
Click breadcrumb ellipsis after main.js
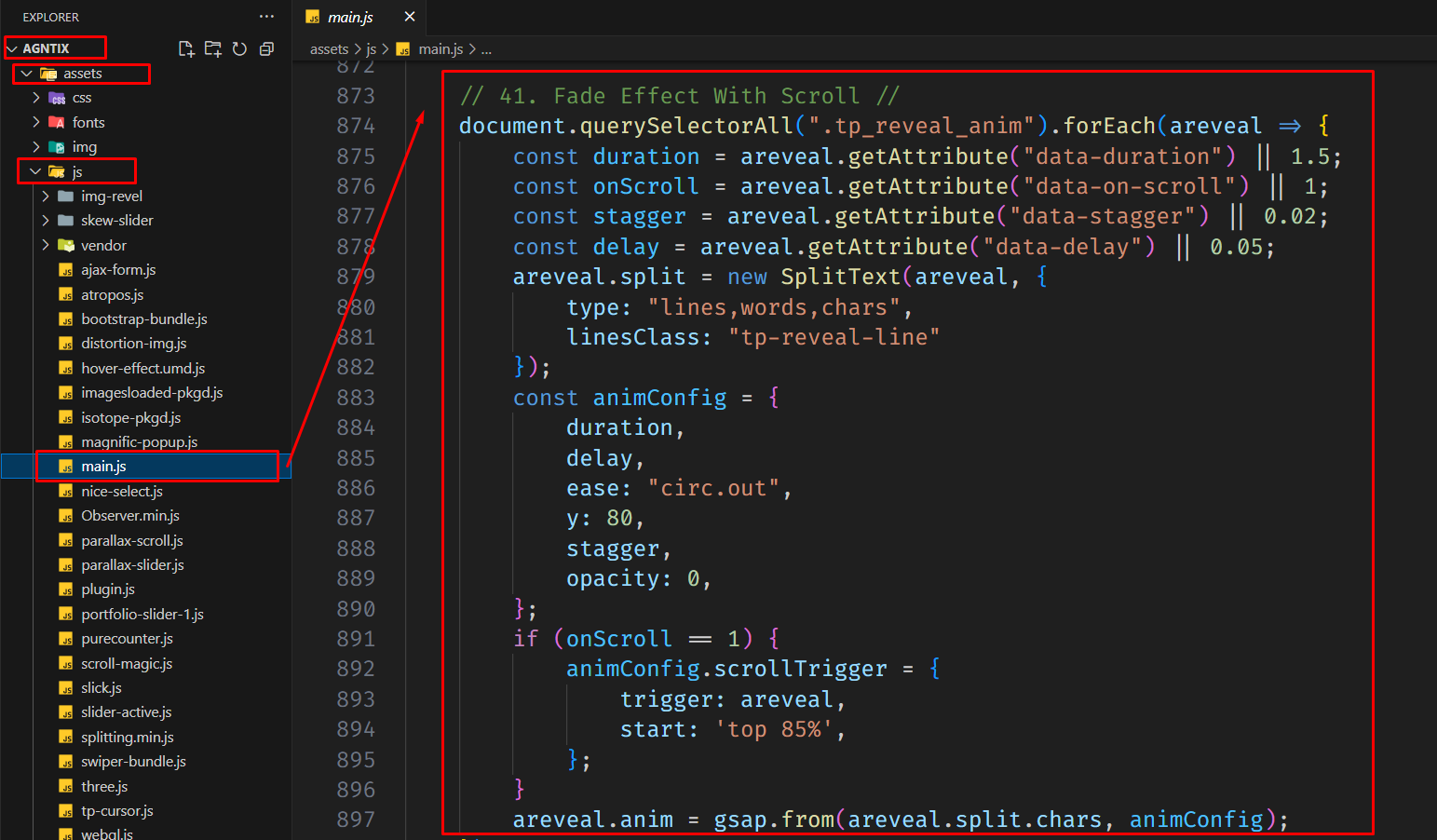pos(486,49)
